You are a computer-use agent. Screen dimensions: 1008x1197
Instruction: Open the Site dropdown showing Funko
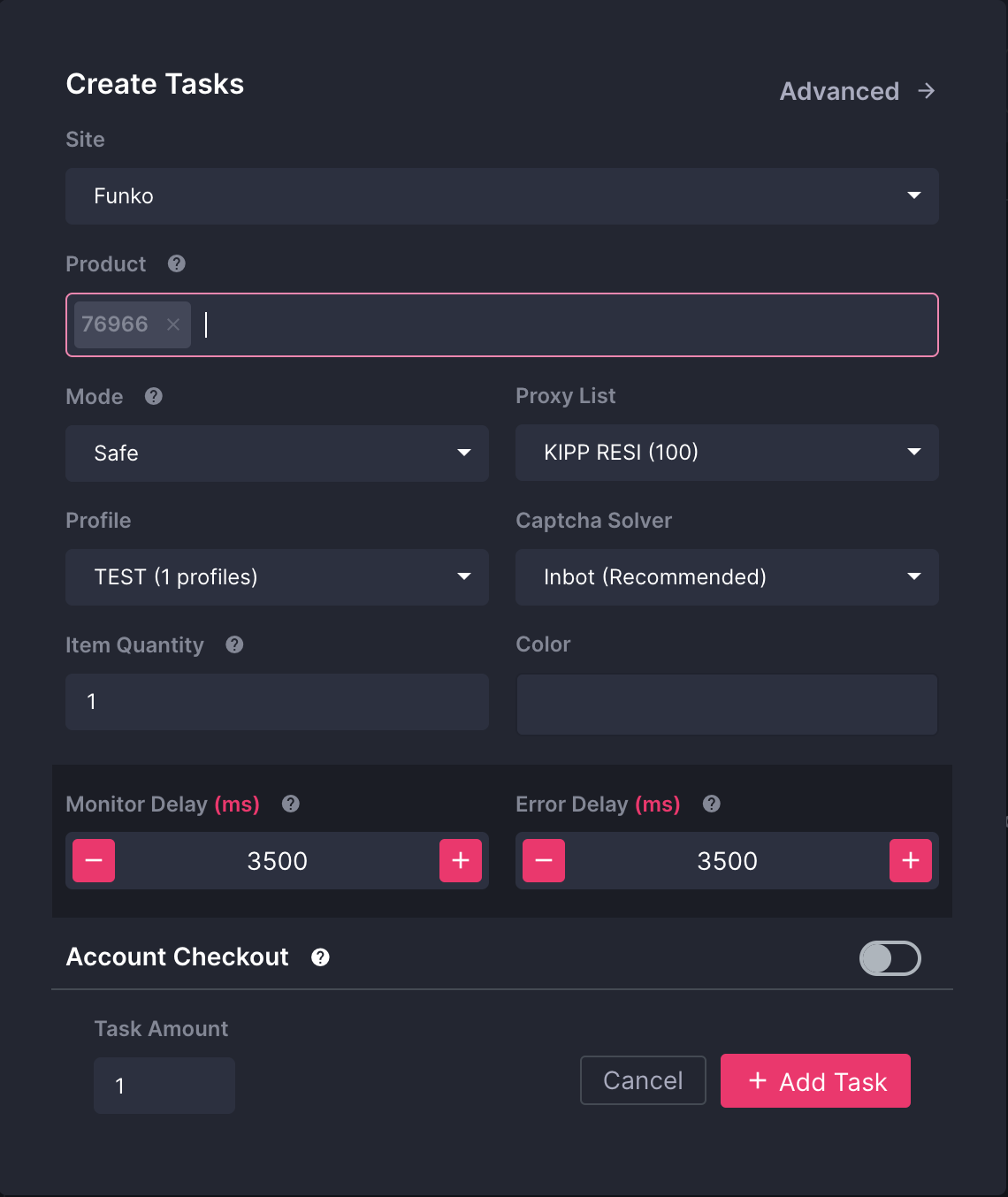(501, 196)
